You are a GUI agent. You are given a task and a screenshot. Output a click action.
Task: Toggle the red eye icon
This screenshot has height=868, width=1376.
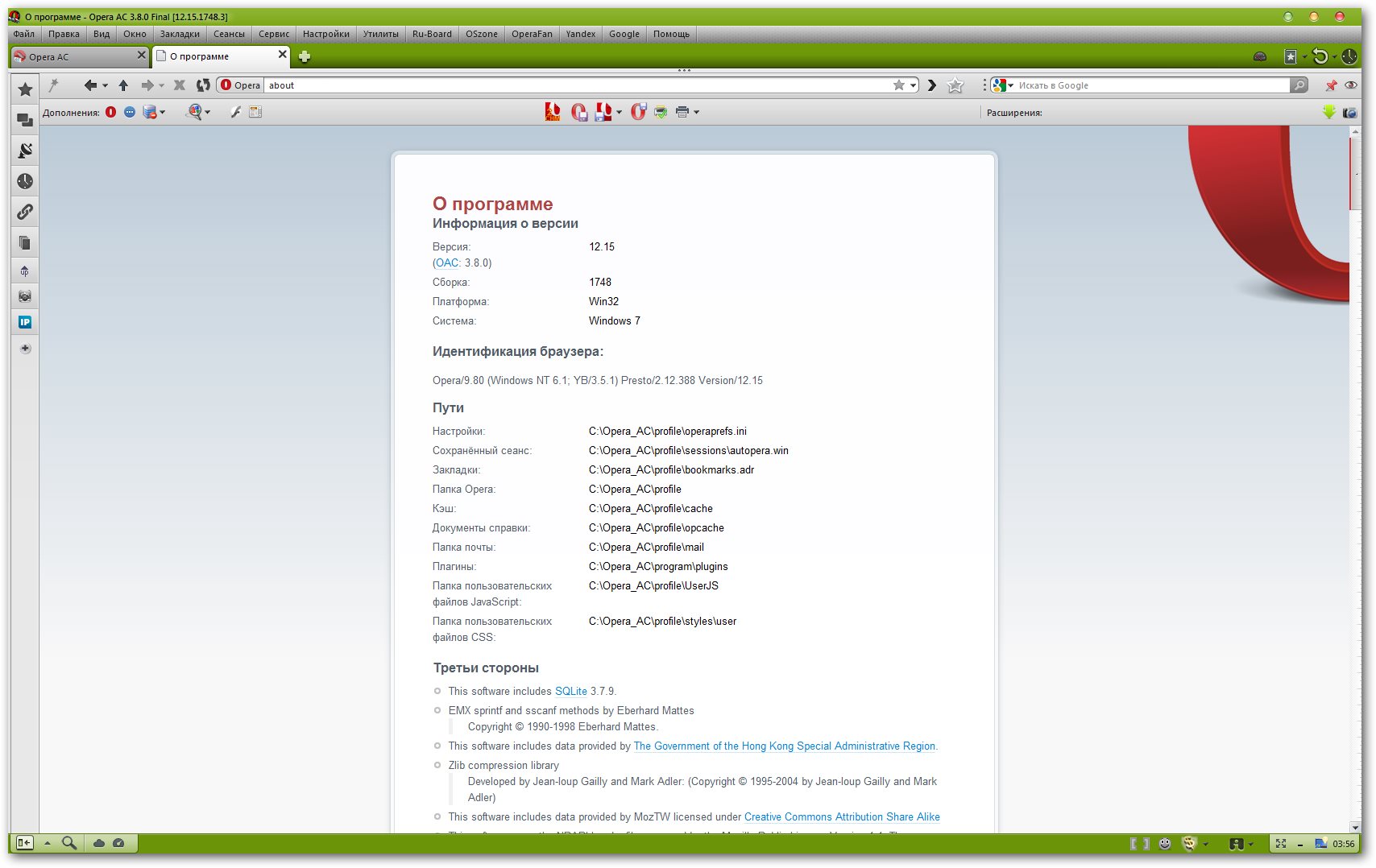[1351, 85]
